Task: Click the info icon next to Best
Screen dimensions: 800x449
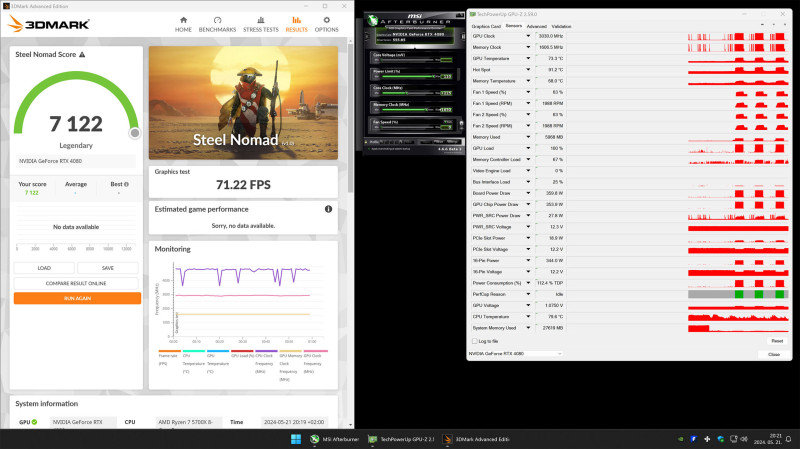Action: click(127, 184)
